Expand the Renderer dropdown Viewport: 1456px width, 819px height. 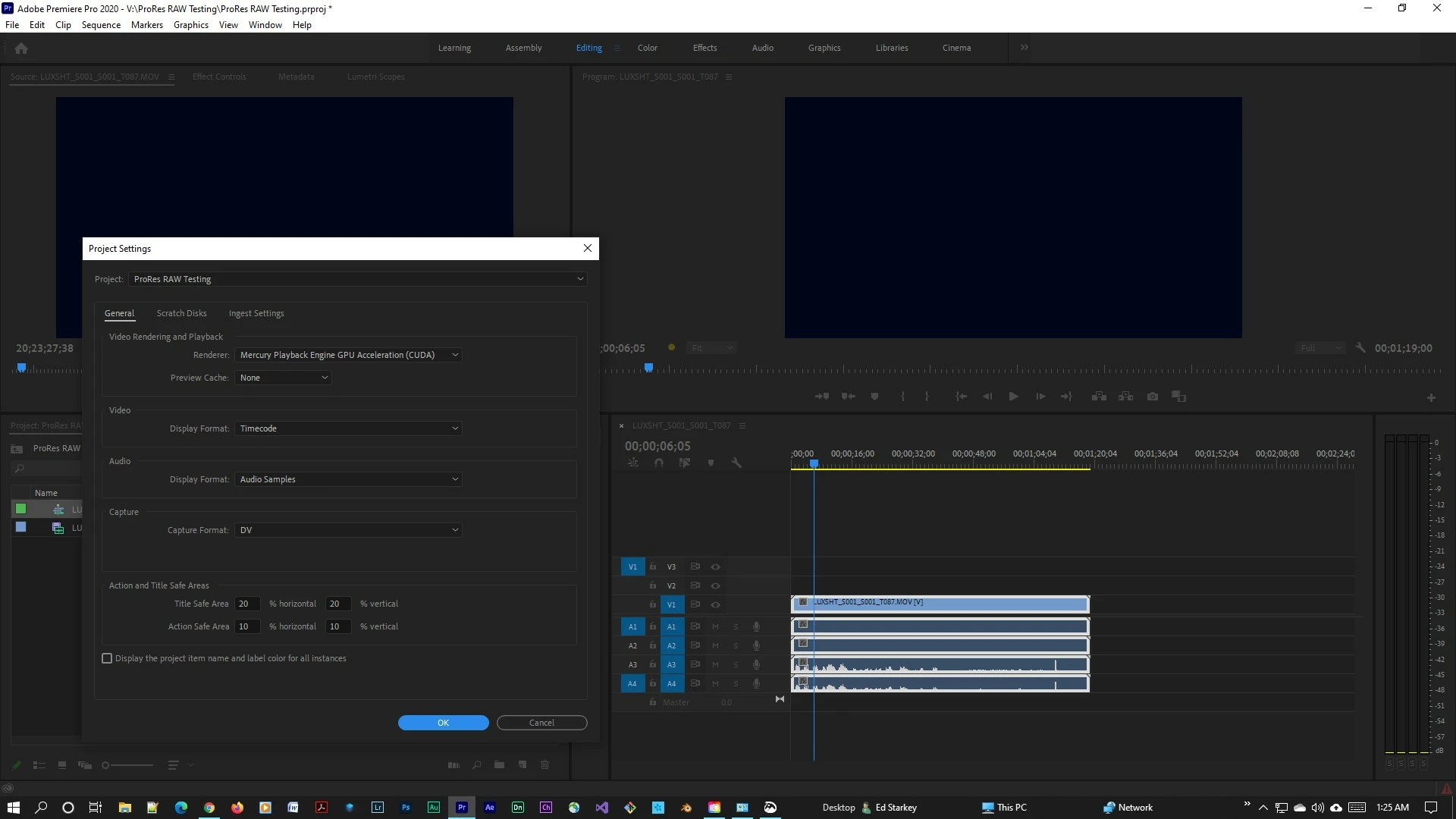(348, 355)
